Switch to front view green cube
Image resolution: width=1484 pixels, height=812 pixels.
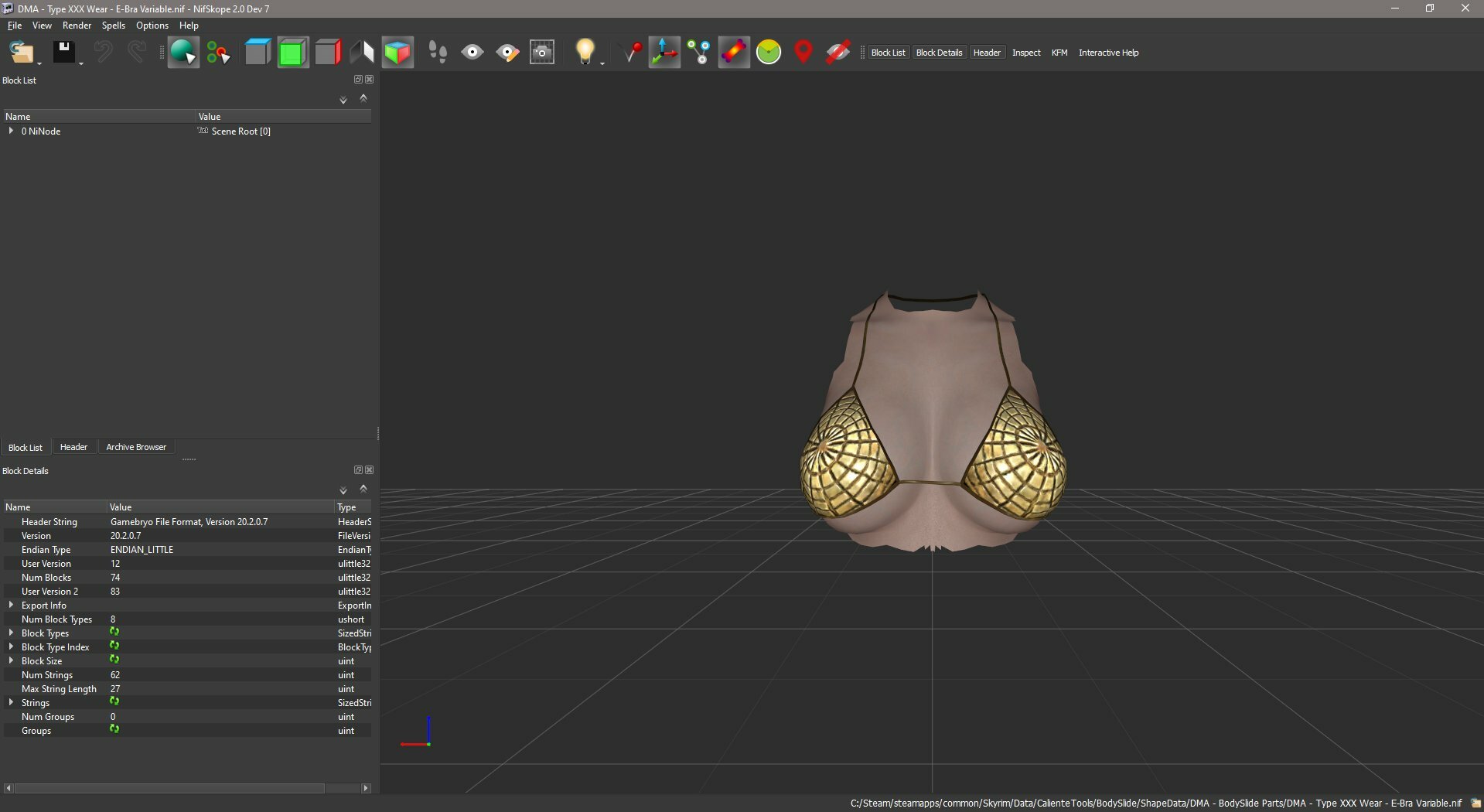click(293, 53)
